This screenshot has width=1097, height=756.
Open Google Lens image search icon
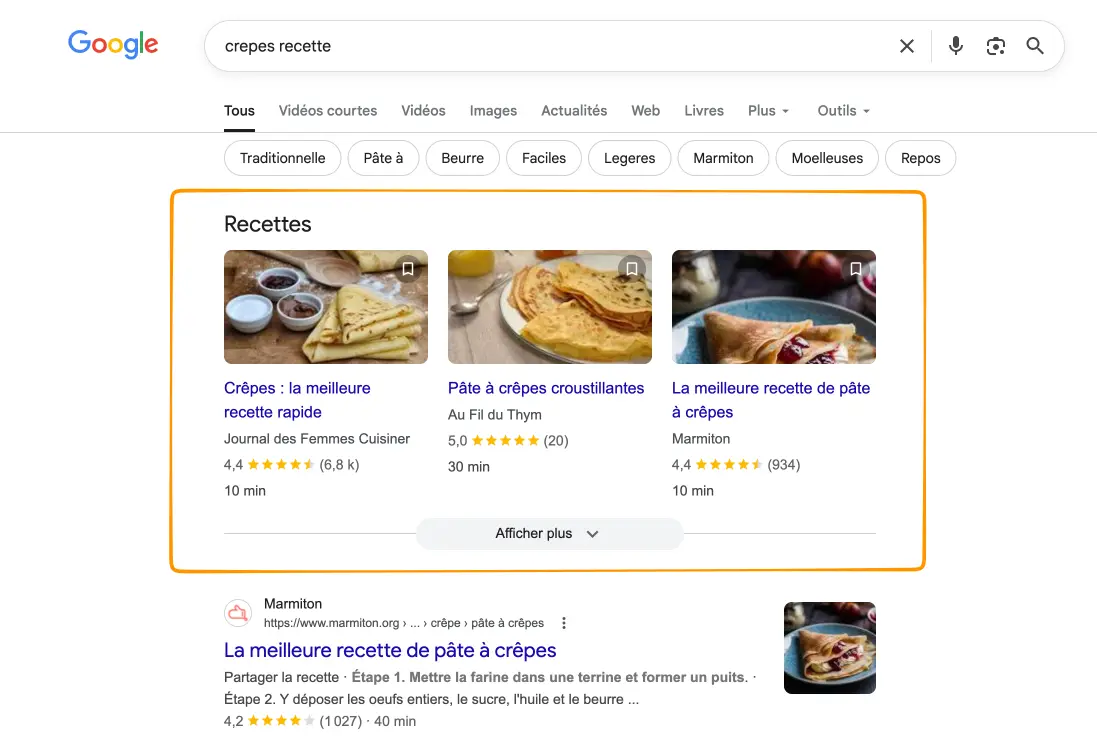pos(996,46)
